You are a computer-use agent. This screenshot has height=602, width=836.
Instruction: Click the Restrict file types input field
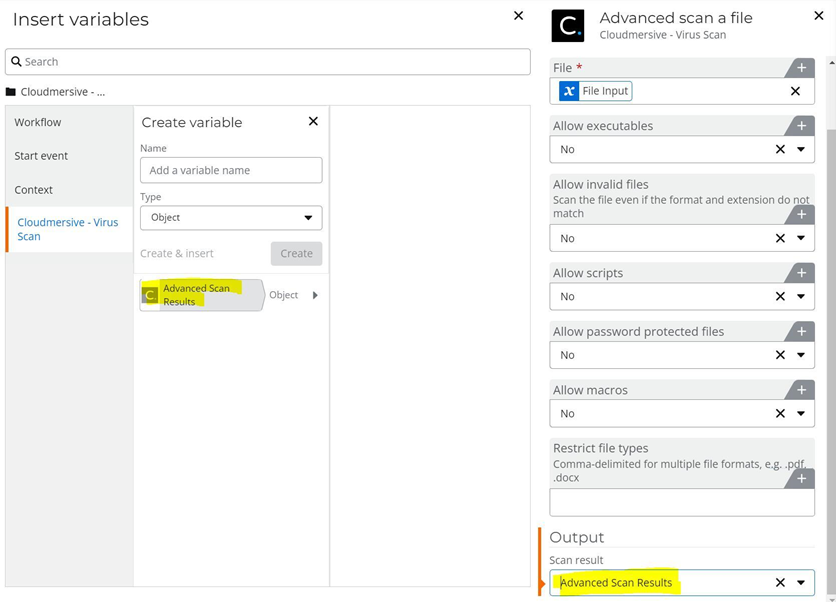[x=682, y=502]
